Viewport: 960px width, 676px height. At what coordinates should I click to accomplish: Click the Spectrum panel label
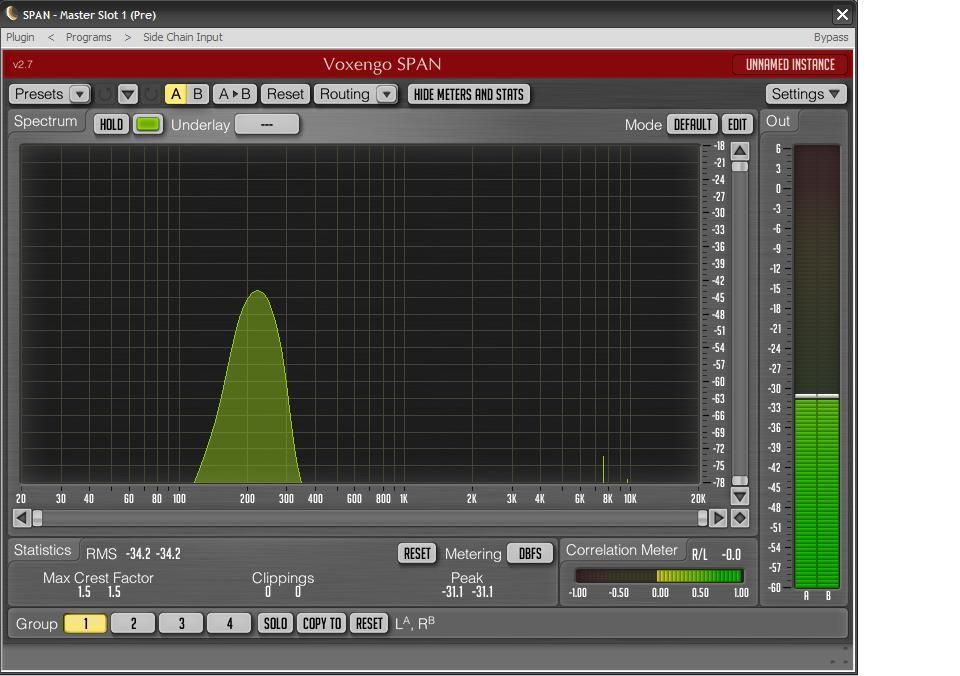[x=45, y=121]
